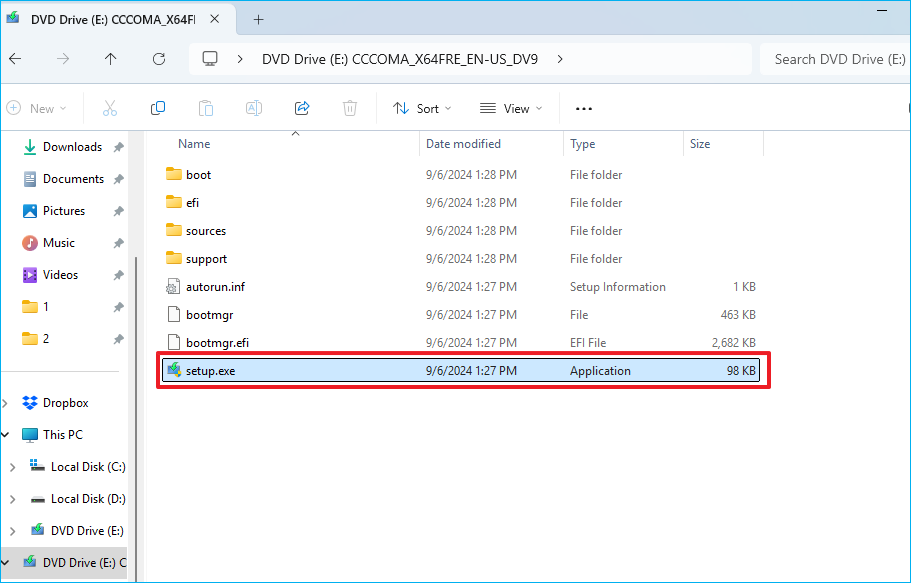Click the Paste clipboard icon

coord(206,108)
